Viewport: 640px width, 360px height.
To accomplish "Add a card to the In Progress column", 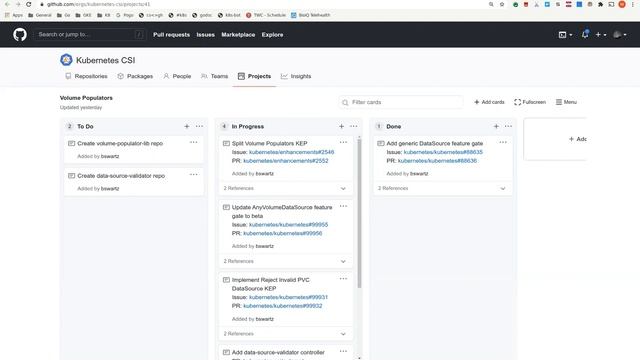I will pos(341,127).
